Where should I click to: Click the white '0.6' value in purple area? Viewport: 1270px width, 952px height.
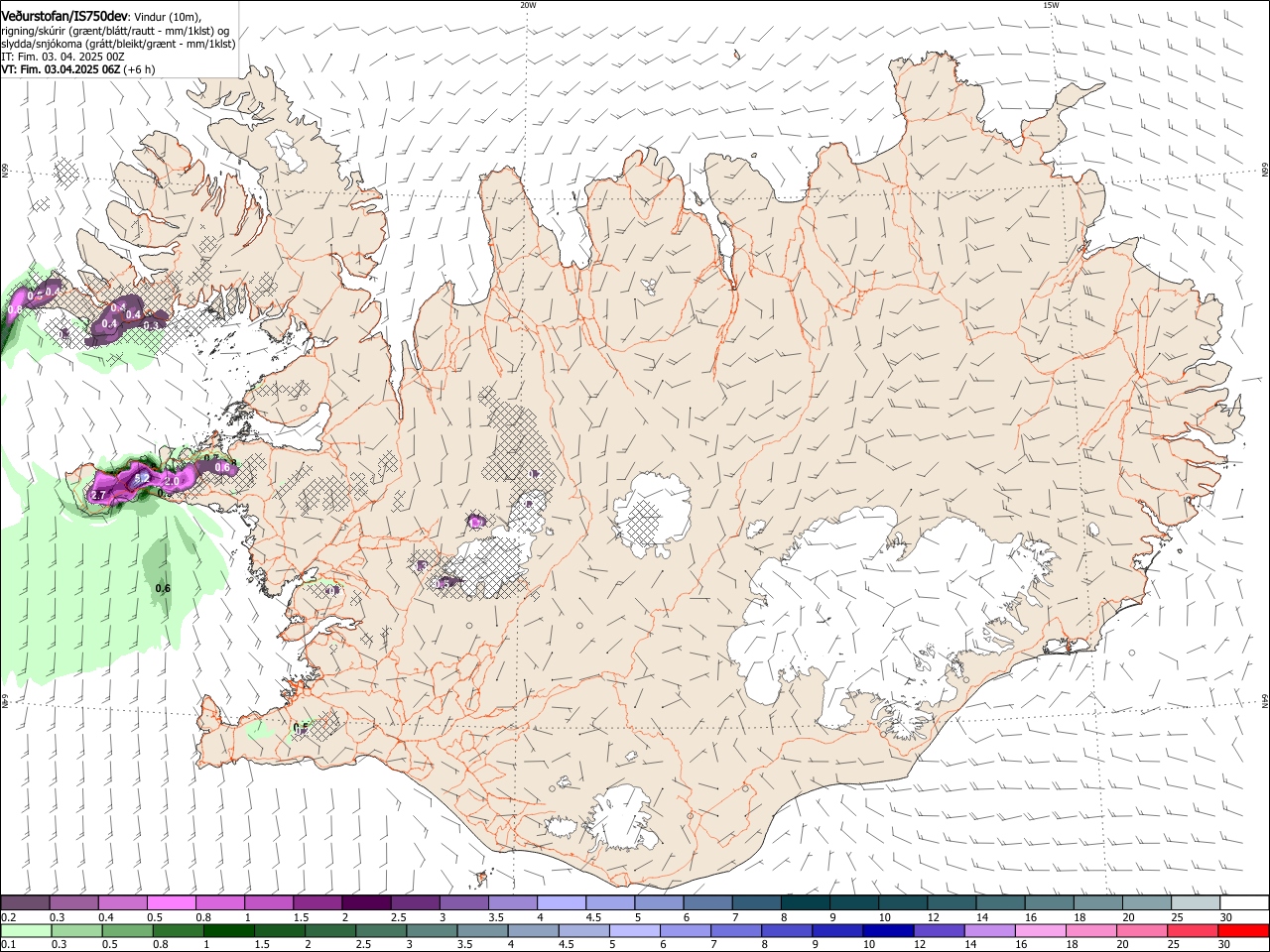[x=223, y=467]
